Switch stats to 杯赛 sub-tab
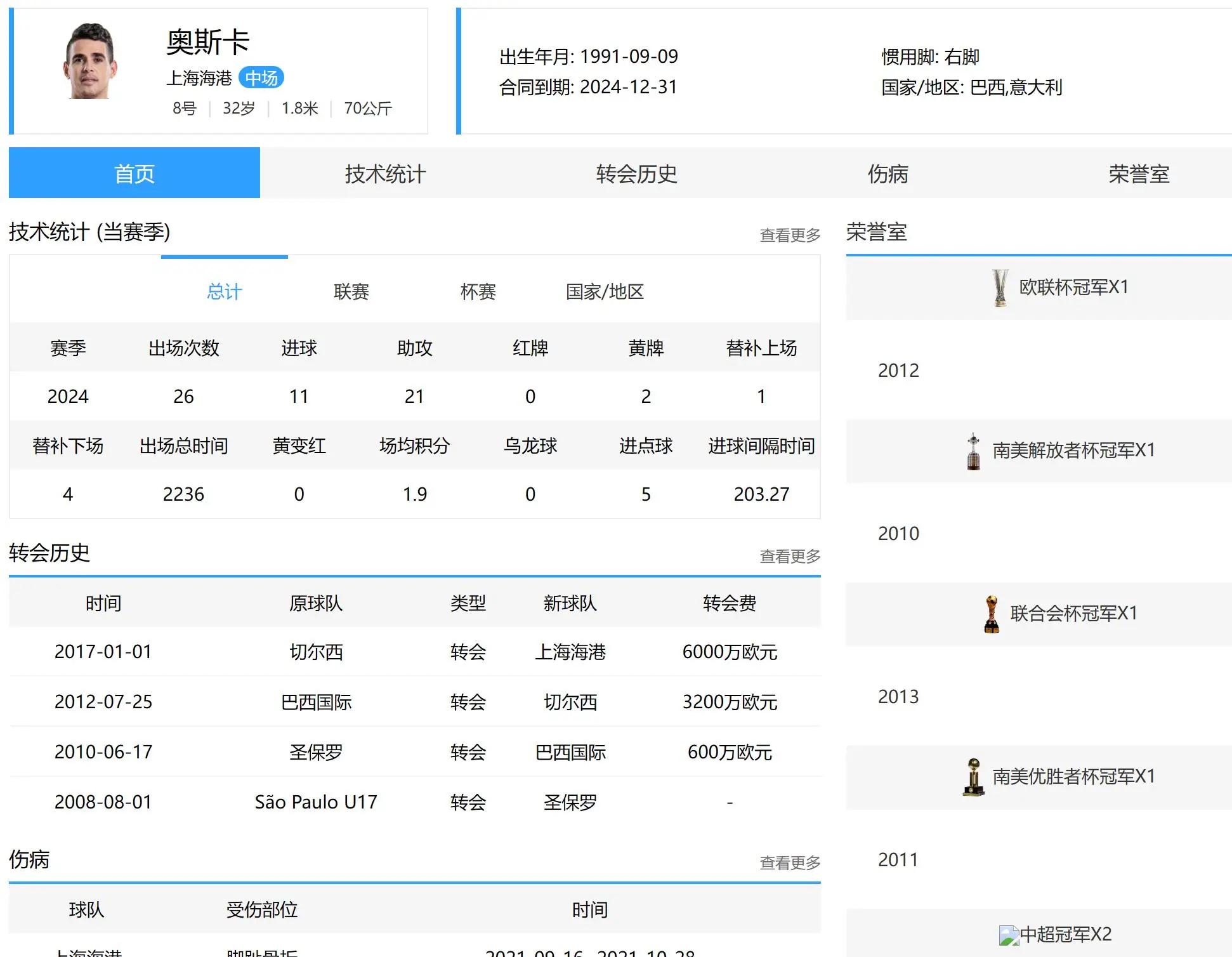The height and width of the screenshot is (957, 1232). click(x=478, y=291)
